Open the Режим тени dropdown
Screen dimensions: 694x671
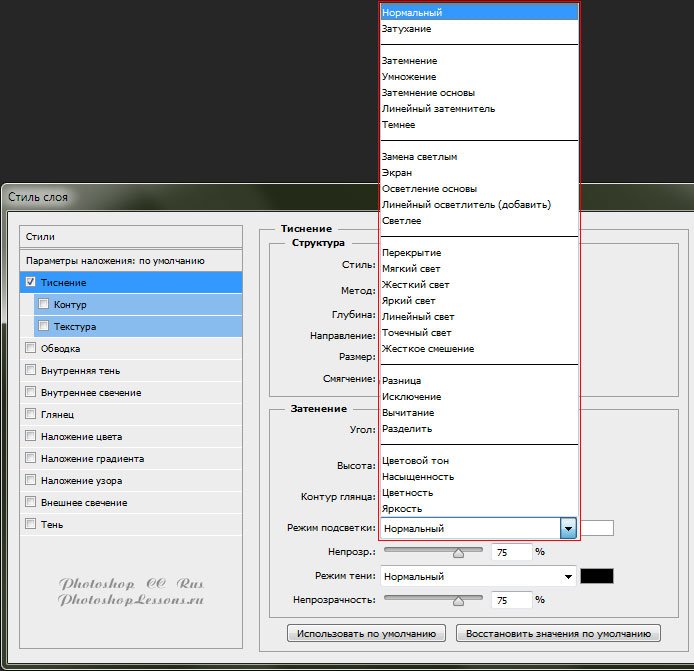pos(568,576)
